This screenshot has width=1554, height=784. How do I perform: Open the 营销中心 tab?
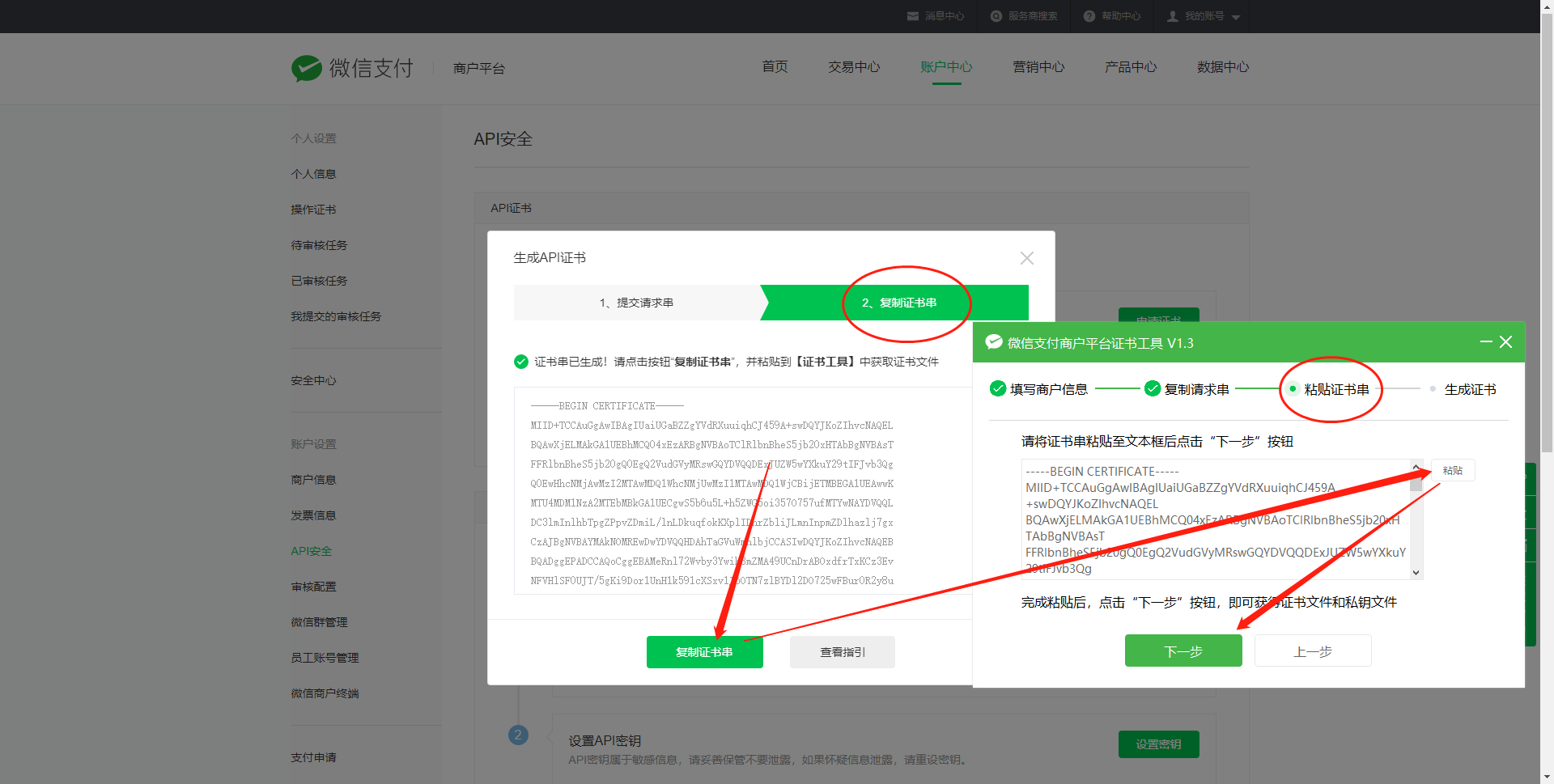[1038, 67]
